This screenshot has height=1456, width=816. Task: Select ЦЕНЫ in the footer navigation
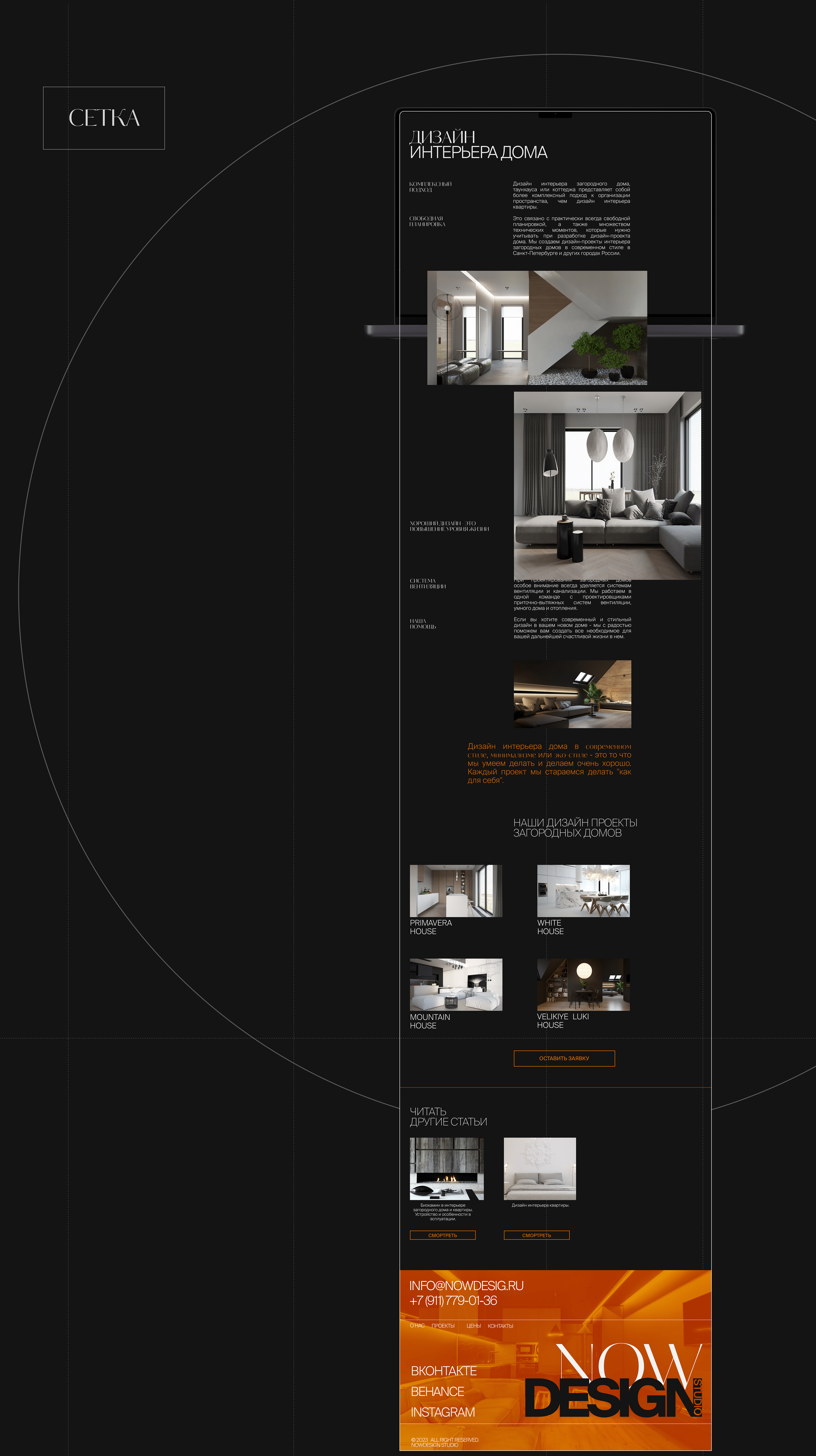(x=473, y=1325)
